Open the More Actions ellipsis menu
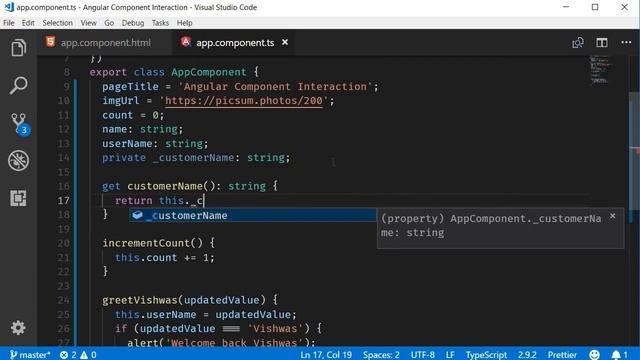Screen dimensions: 640x360 626,42
